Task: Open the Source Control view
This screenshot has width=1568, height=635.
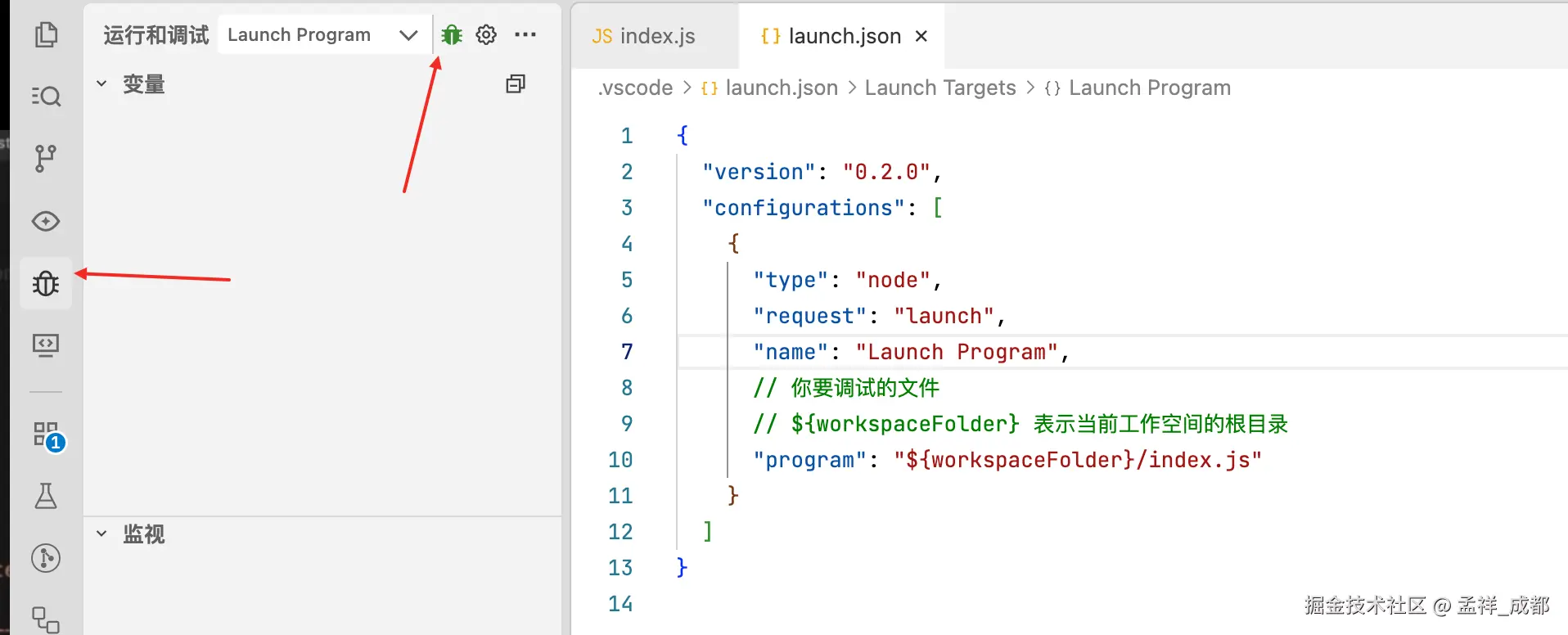Action: coord(46,158)
